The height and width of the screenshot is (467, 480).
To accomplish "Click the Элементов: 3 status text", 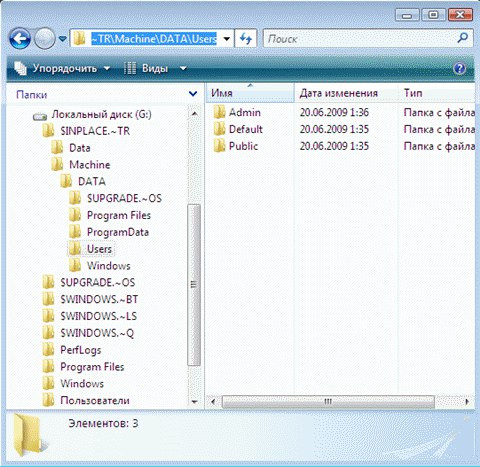I will 103,423.
